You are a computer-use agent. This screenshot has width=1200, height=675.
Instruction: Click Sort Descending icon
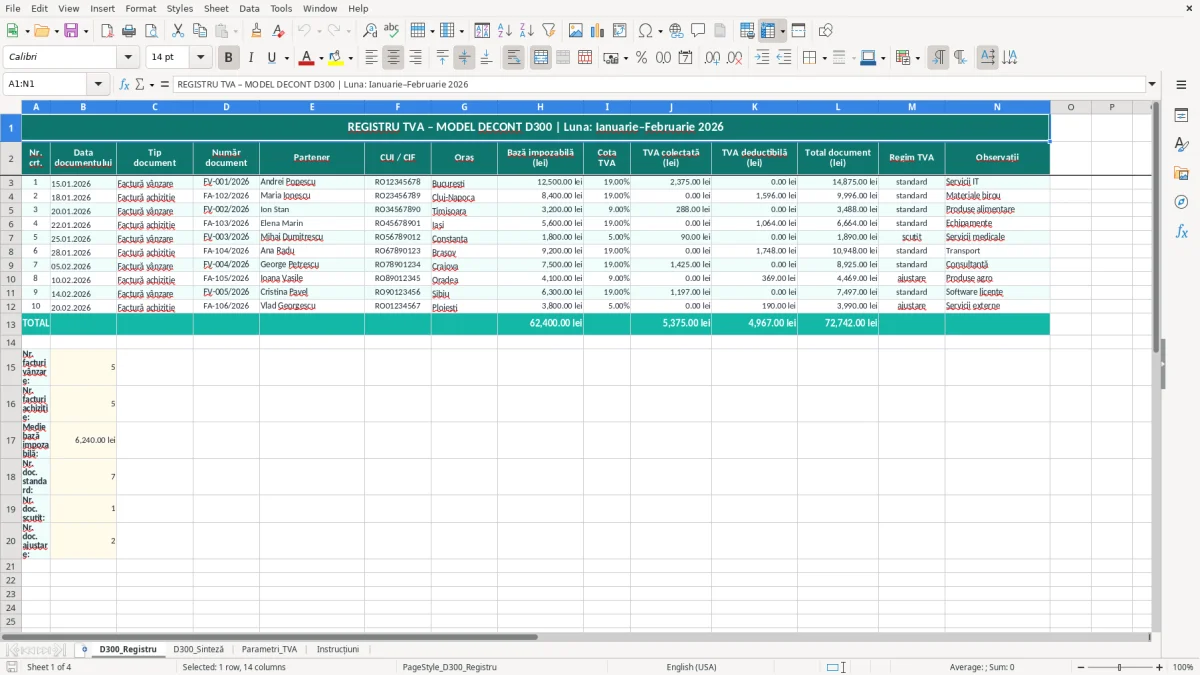(527, 31)
